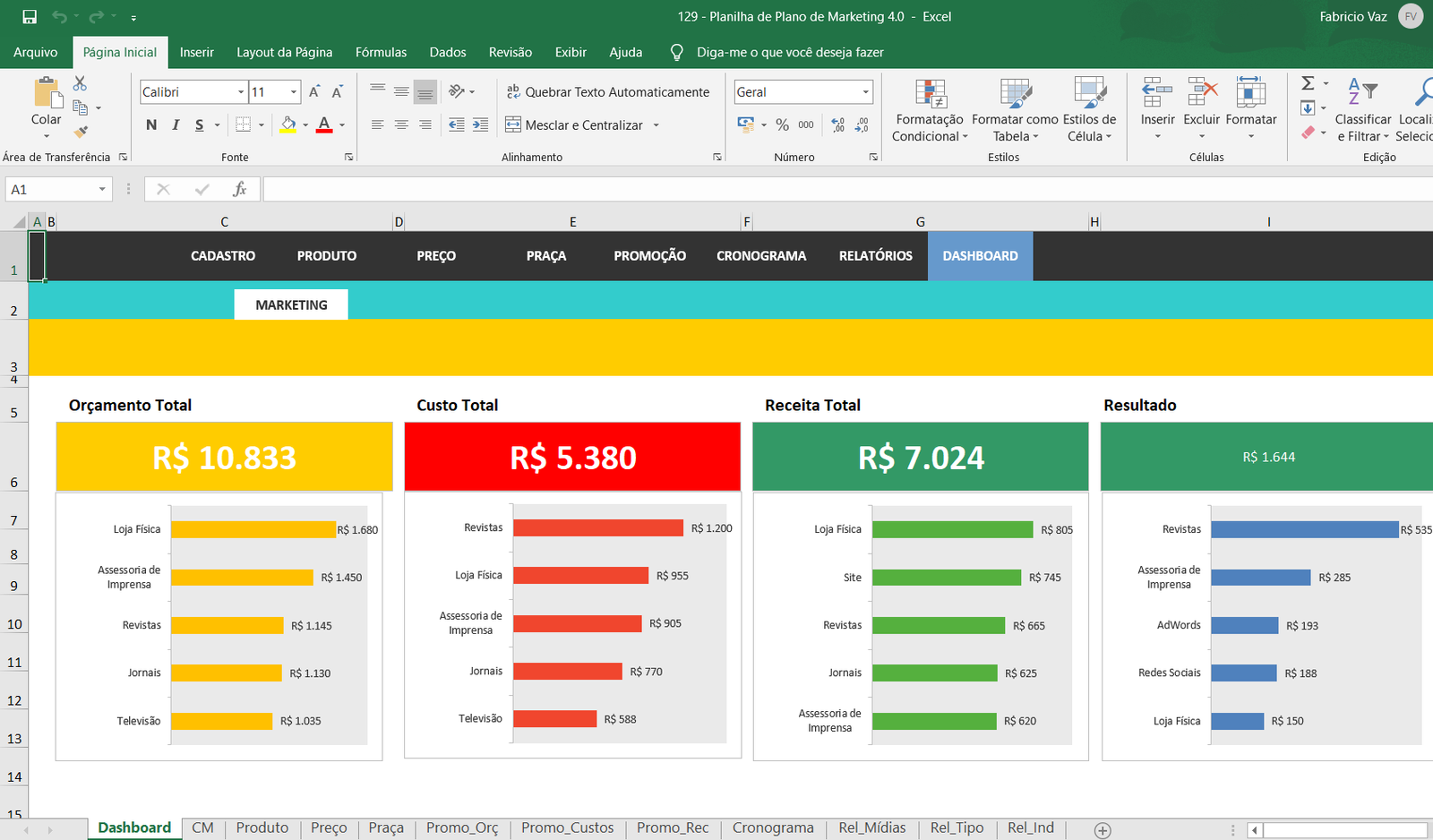The image size is (1433, 840).
Task: Toggle bottom vertical alignment
Action: pyautogui.click(x=425, y=91)
